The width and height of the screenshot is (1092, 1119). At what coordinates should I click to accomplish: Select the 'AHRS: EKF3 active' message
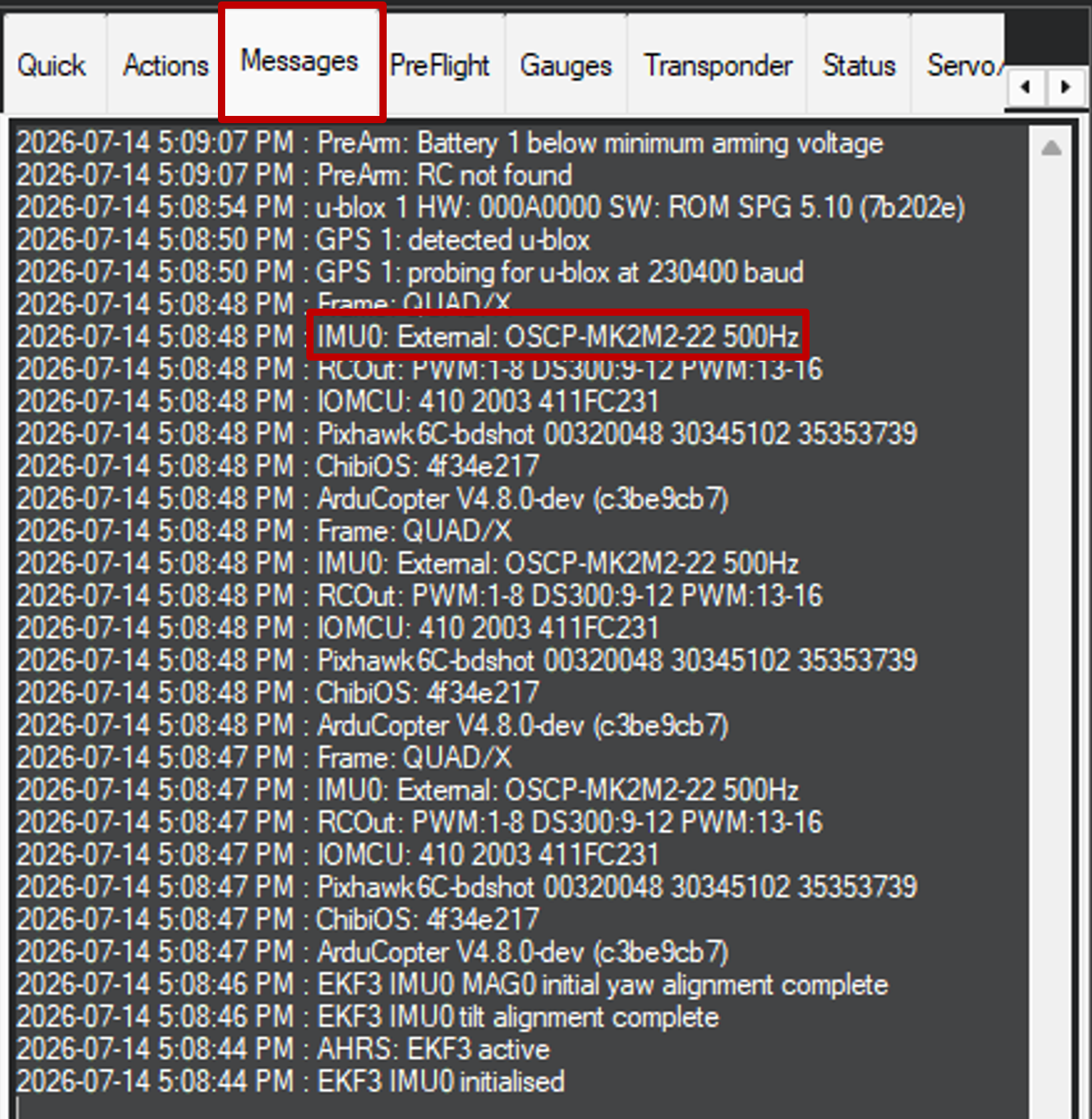[283, 1049]
